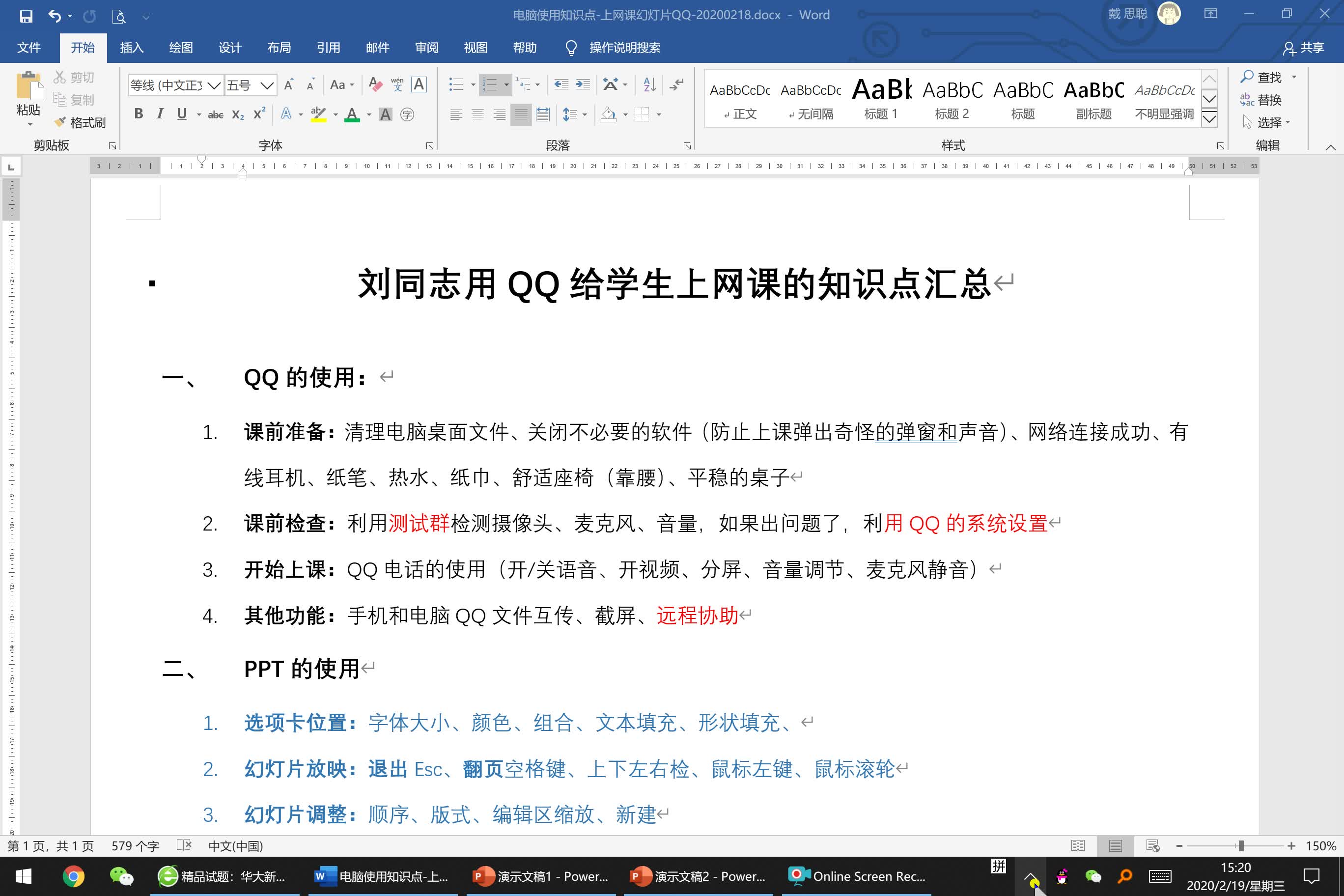
Task: Decrease paragraph indent
Action: click(561, 85)
